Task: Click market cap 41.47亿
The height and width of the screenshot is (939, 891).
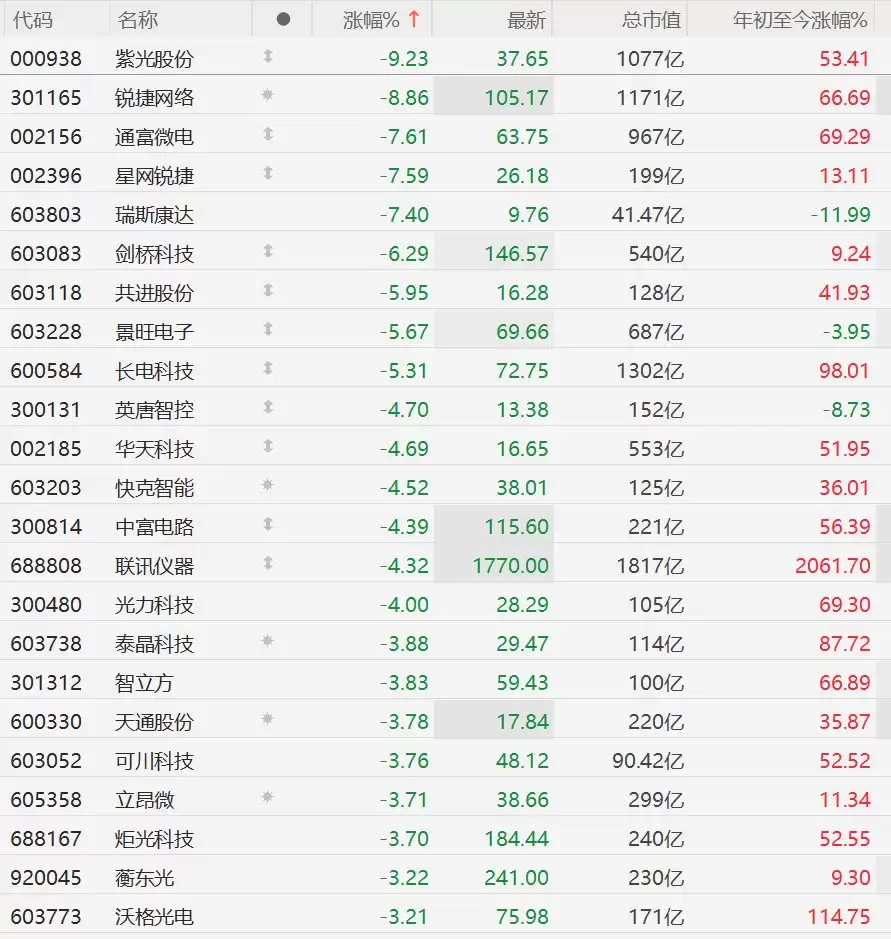Action: click(x=648, y=215)
